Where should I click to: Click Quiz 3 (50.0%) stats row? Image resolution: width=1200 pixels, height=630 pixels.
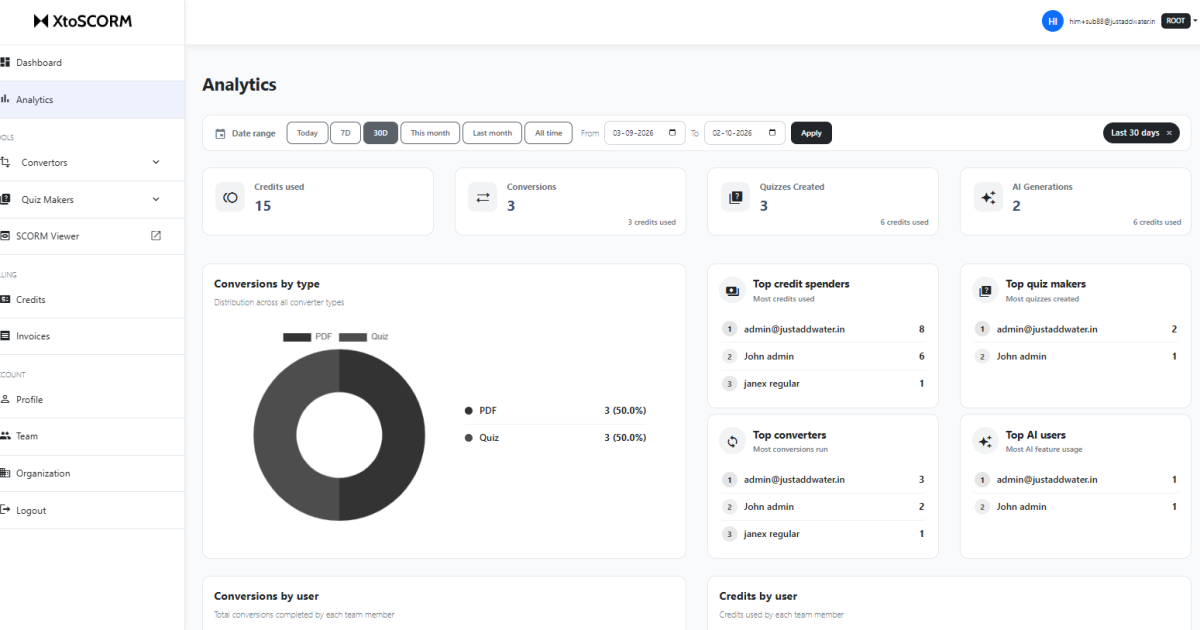[x=555, y=437]
